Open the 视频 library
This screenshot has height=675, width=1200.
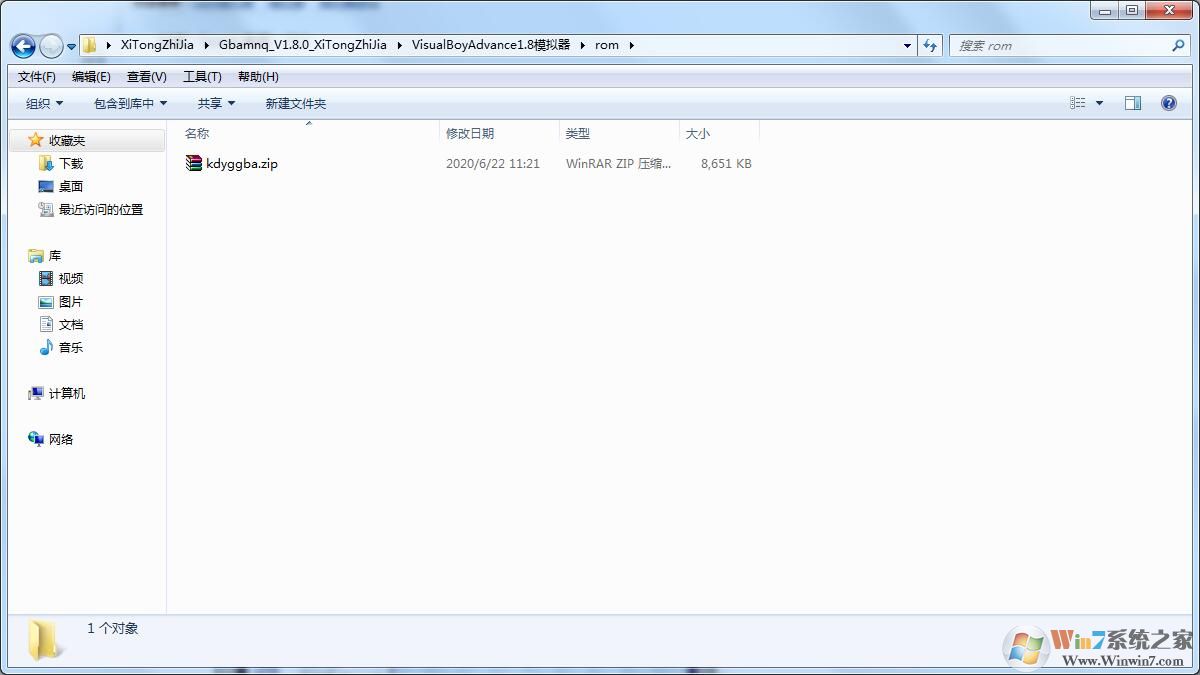coord(71,279)
